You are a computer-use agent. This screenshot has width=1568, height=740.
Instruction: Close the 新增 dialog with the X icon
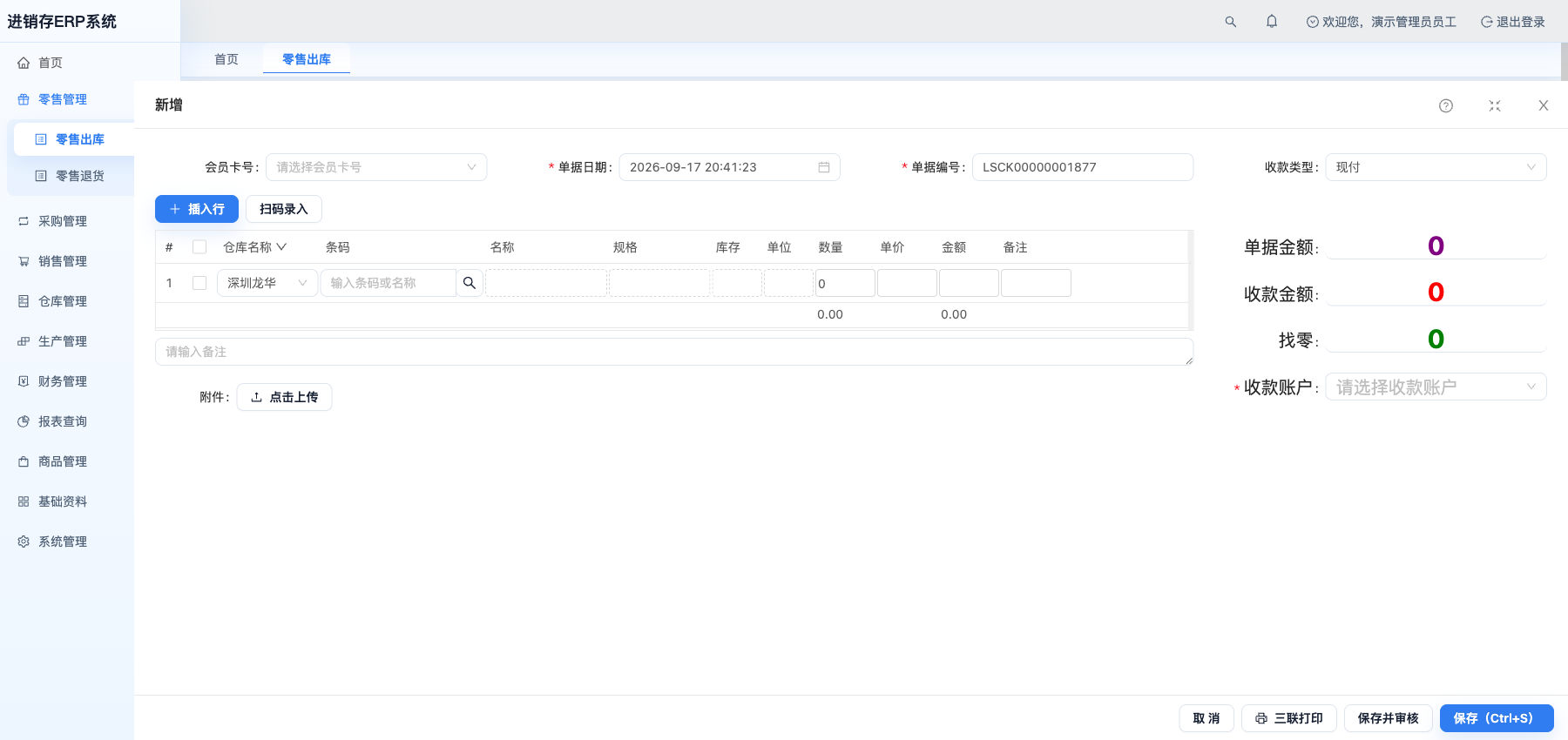tap(1544, 105)
